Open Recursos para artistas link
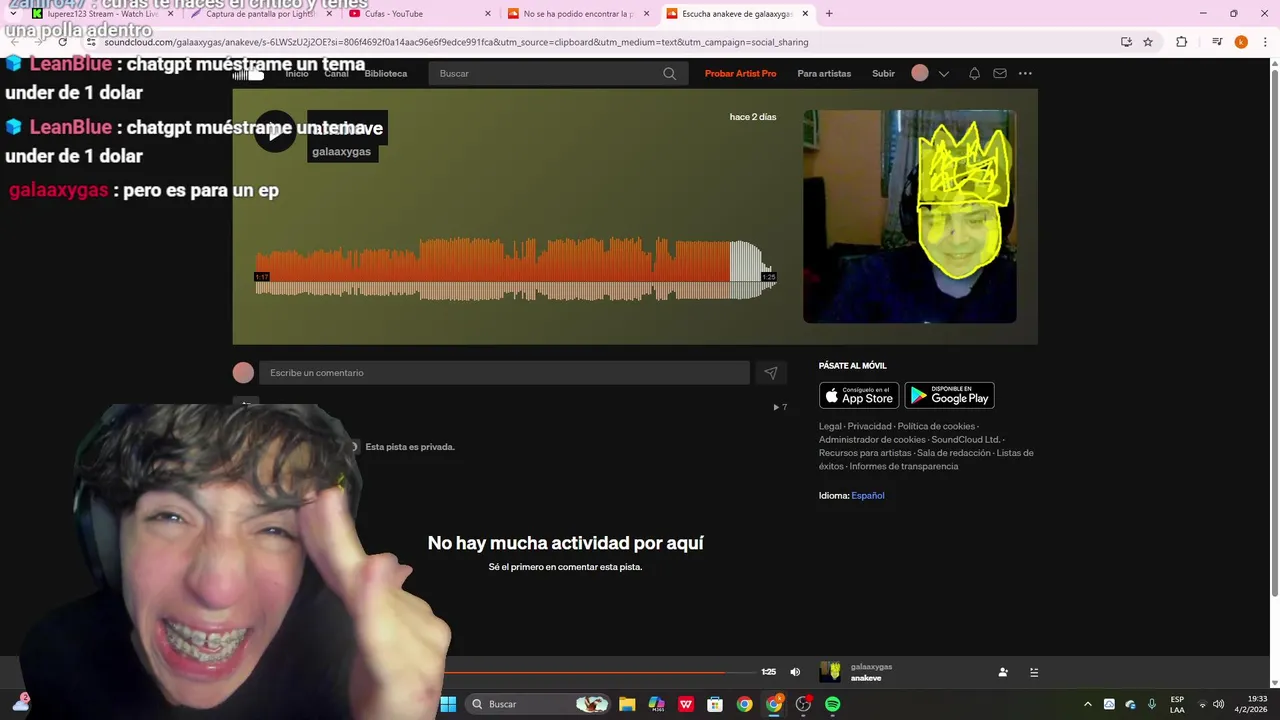The height and width of the screenshot is (720, 1280). tap(865, 453)
